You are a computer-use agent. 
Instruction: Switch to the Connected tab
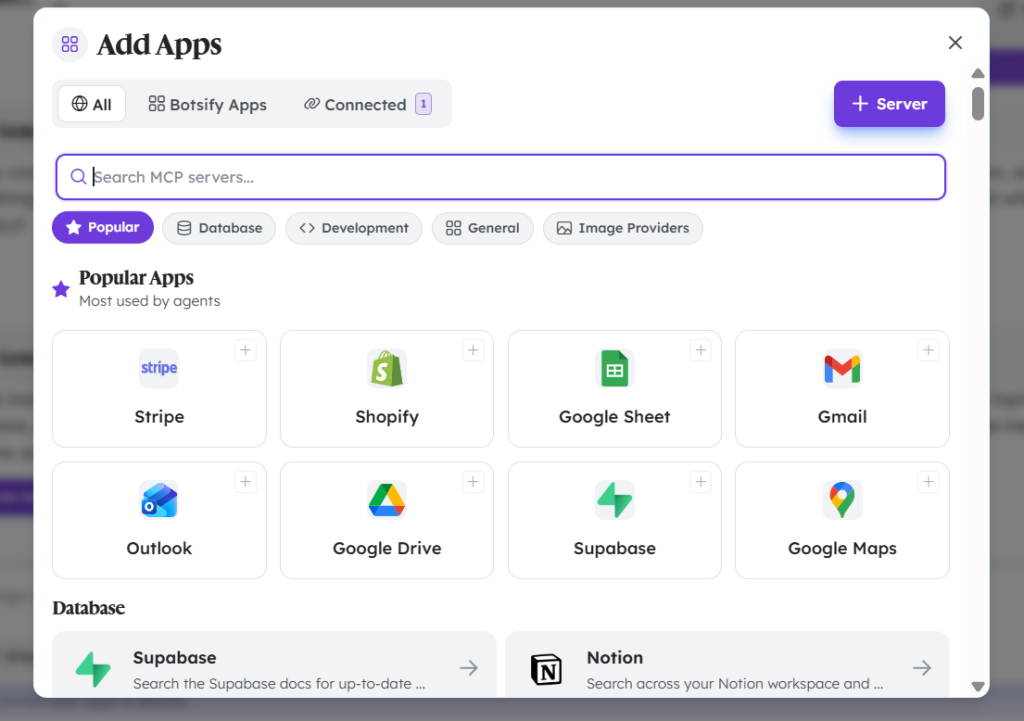(368, 104)
